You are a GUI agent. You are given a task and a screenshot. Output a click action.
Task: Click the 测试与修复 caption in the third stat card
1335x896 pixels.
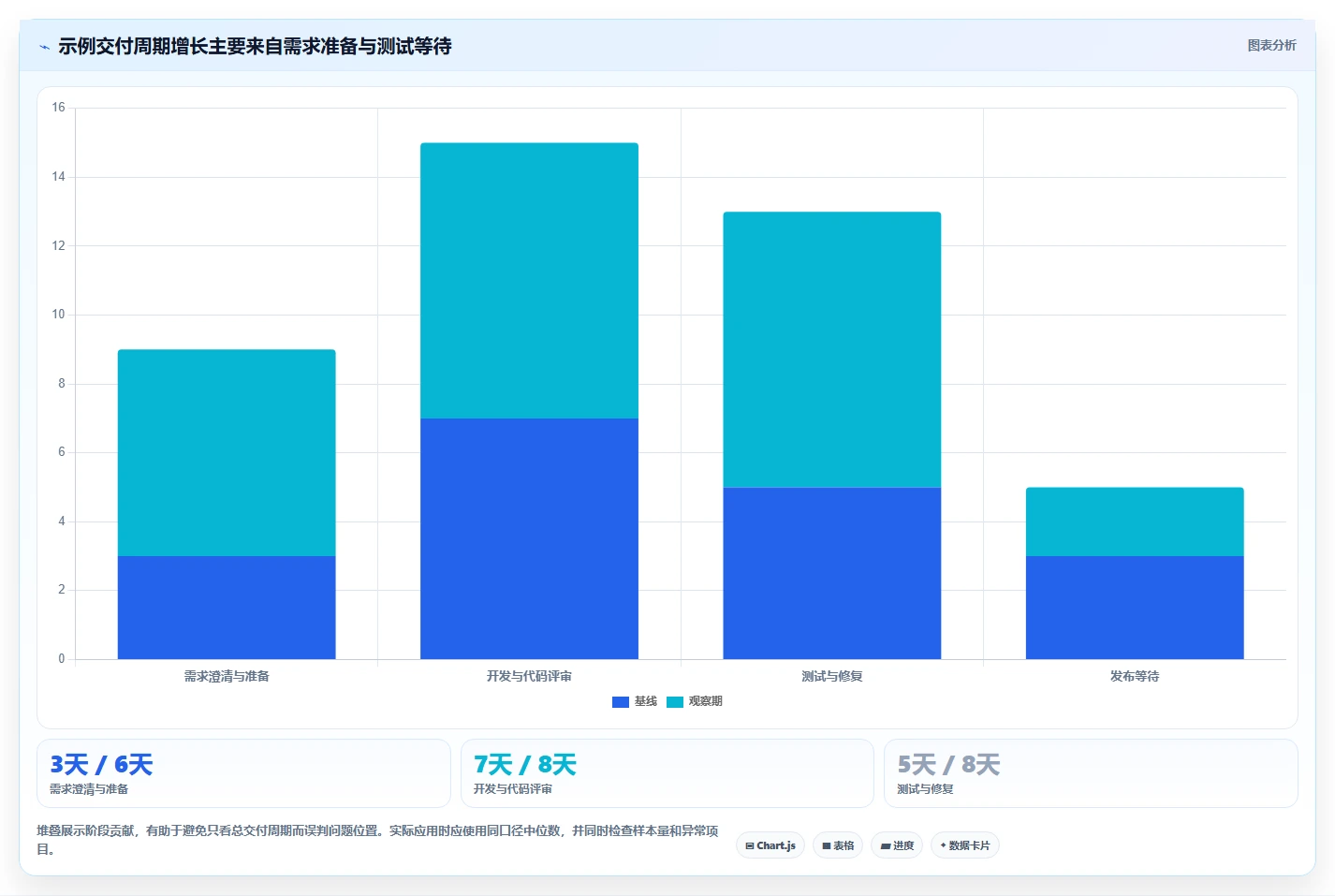(x=926, y=789)
